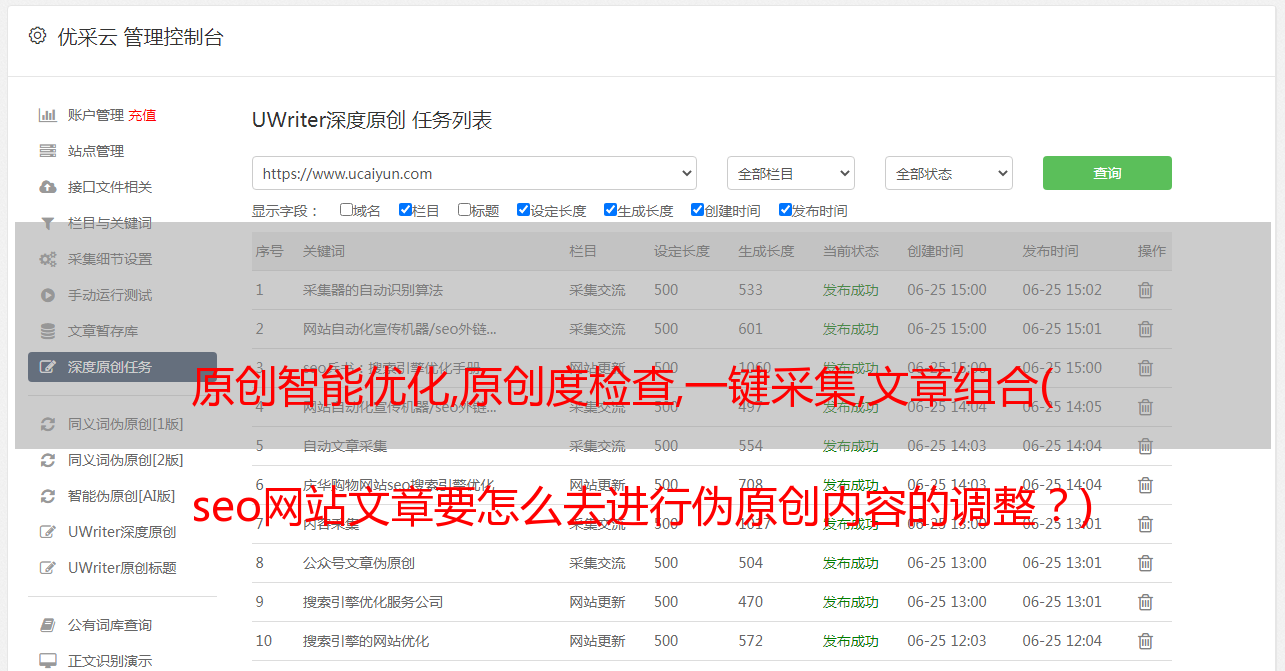The width and height of the screenshot is (1285, 671).
Task: Uncheck the 生成长度 display field checkbox
Action: point(610,210)
